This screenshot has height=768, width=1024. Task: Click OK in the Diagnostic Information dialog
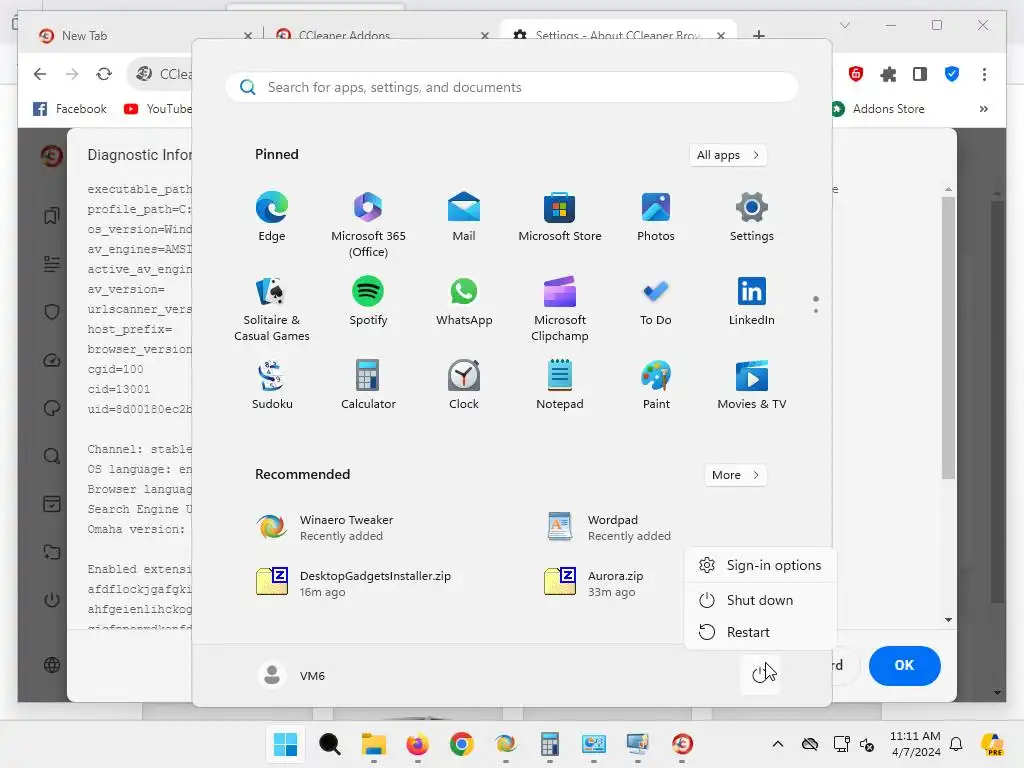tap(904, 665)
